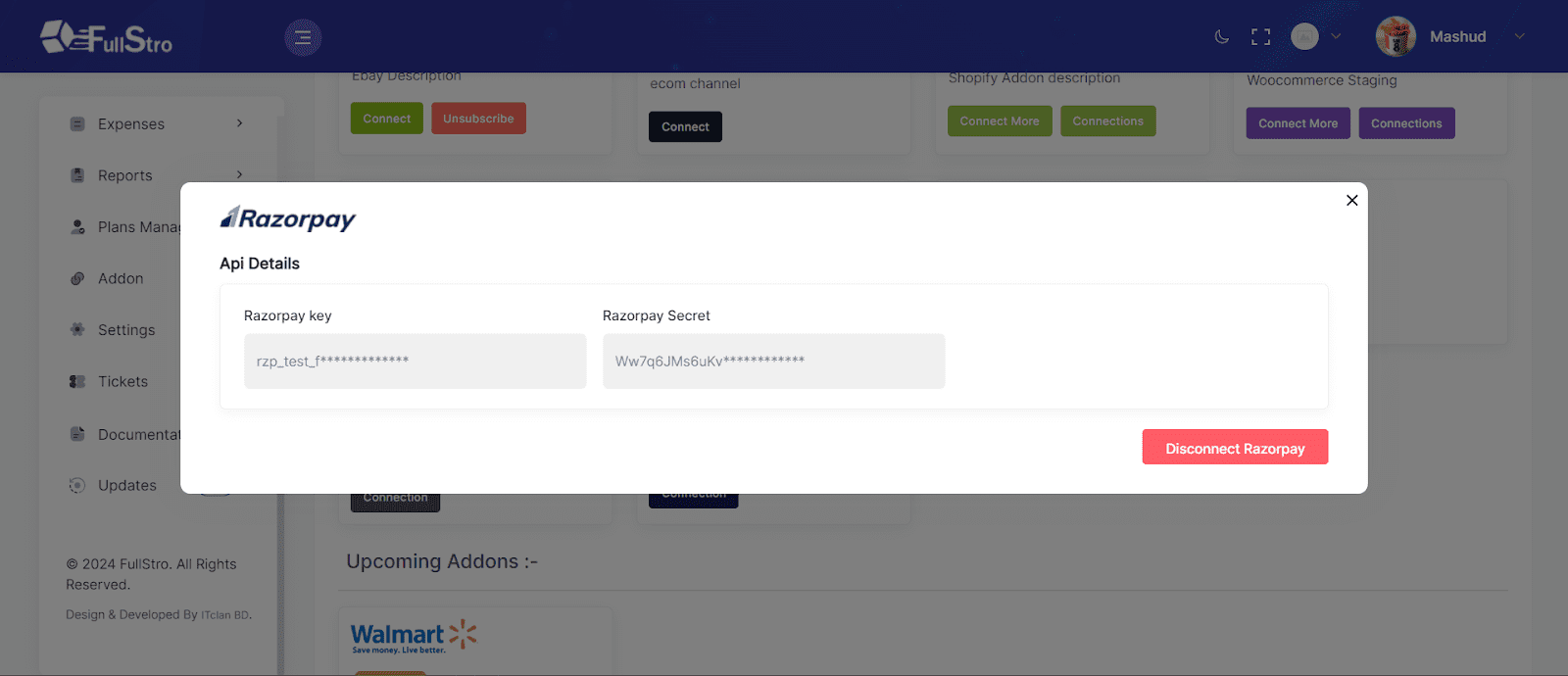Click Woocommerce Connect More button
Image resolution: width=1568 pixels, height=676 pixels.
pyautogui.click(x=1298, y=123)
